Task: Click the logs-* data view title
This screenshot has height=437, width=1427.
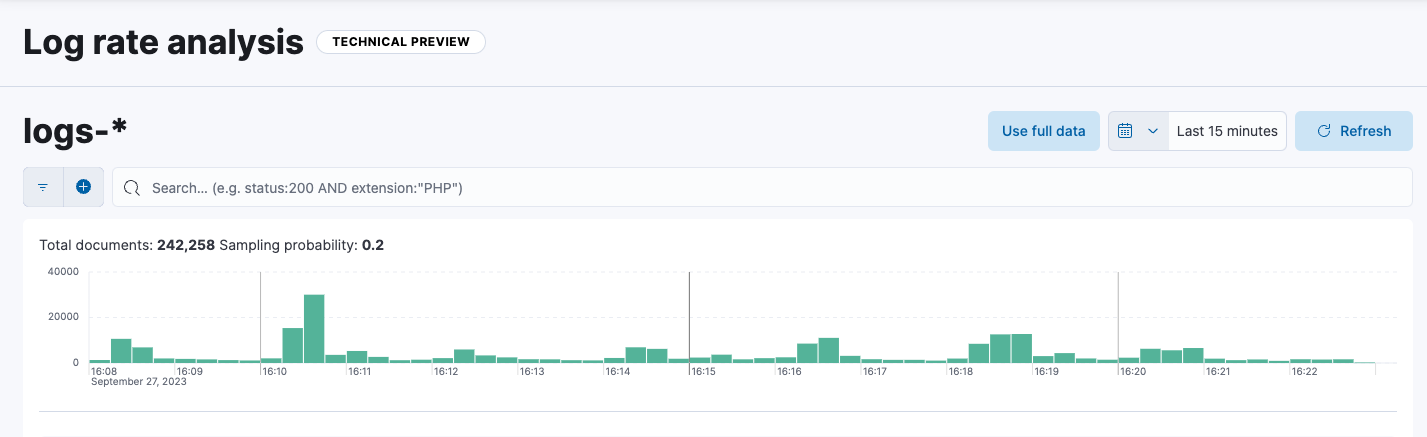Action: [75, 131]
